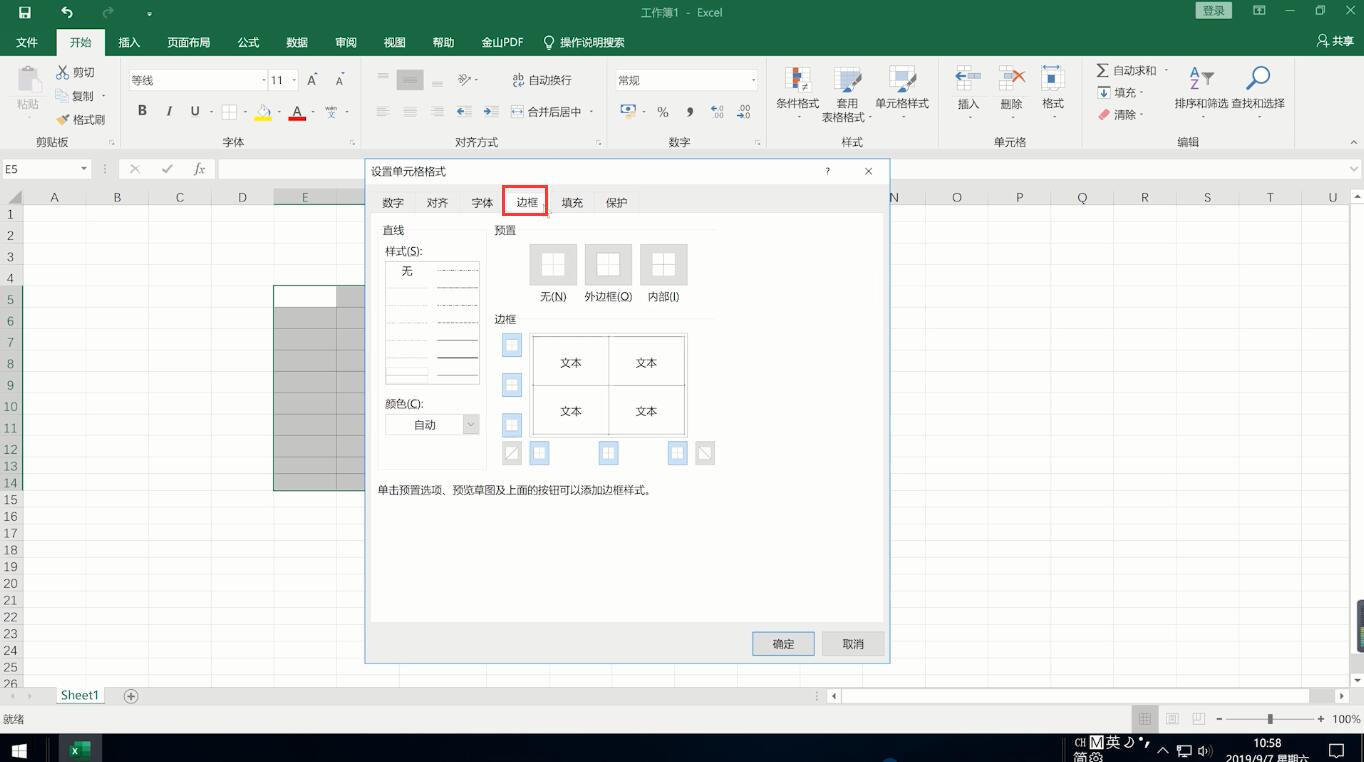
Task: Toggle the top border button
Action: 511,345
